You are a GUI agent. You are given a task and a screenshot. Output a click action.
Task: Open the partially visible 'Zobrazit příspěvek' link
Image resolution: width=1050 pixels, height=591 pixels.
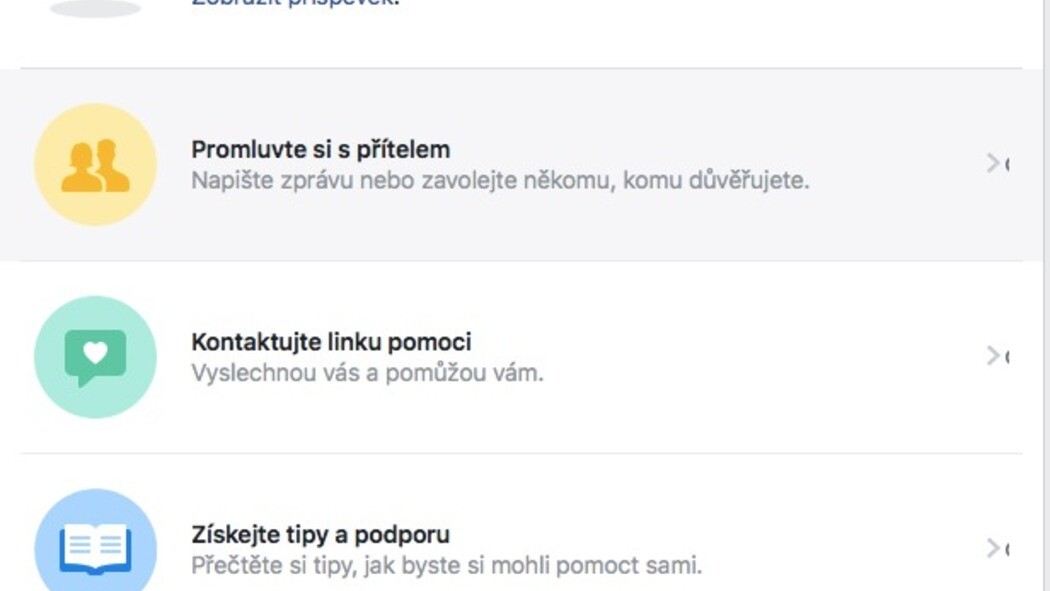[295, 3]
